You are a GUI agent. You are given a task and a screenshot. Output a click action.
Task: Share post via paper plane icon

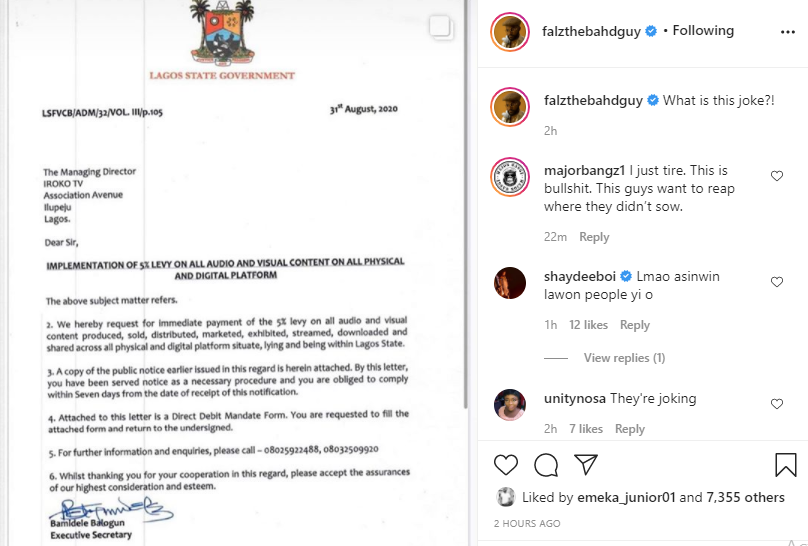(x=586, y=464)
